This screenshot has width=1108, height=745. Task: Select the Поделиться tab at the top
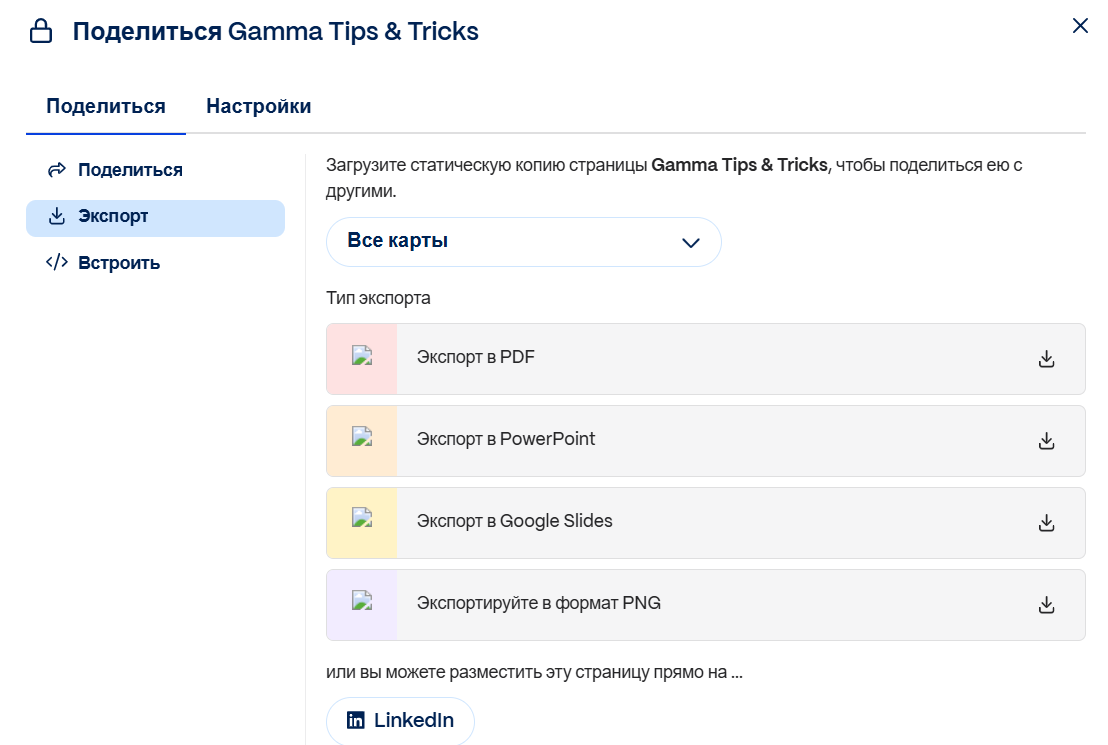[x=104, y=105]
